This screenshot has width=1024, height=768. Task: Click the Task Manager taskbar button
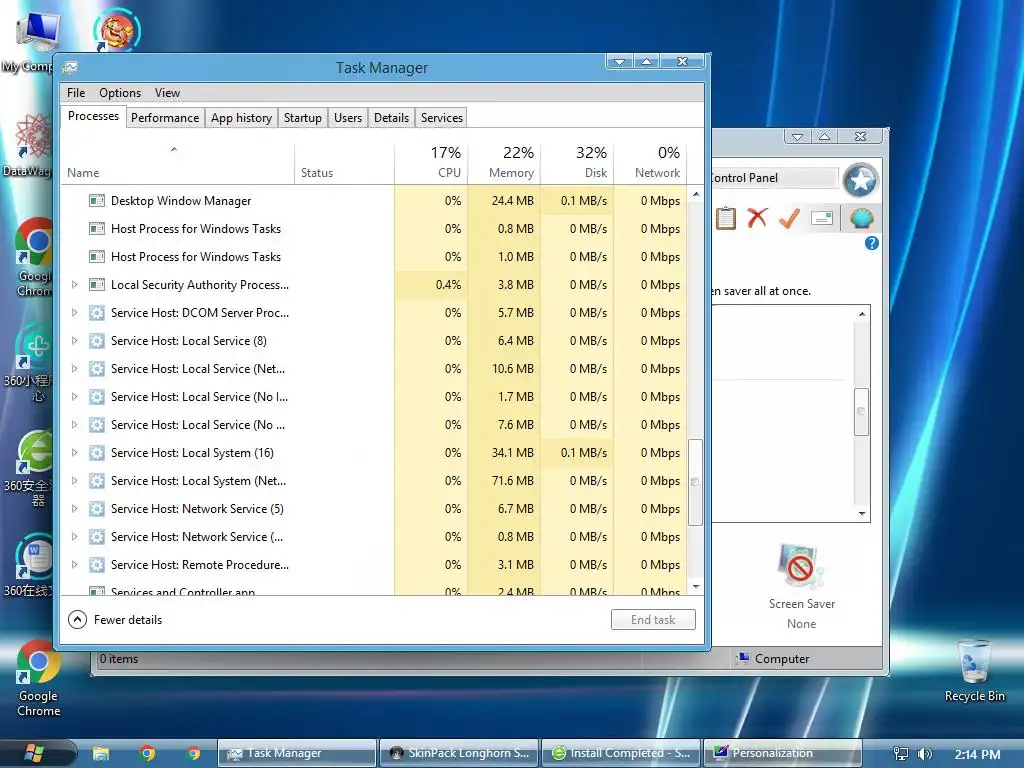[x=297, y=753]
